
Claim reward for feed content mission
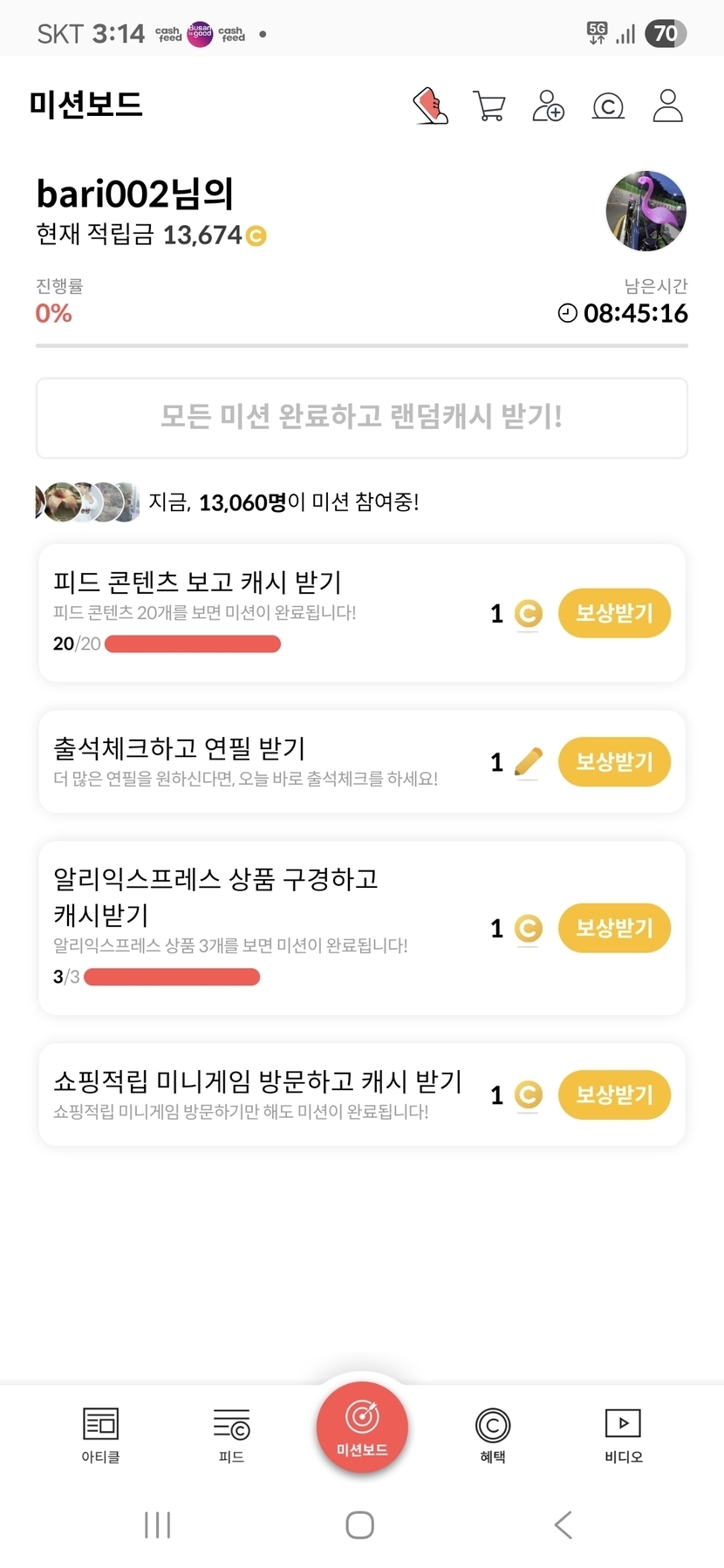tap(614, 613)
